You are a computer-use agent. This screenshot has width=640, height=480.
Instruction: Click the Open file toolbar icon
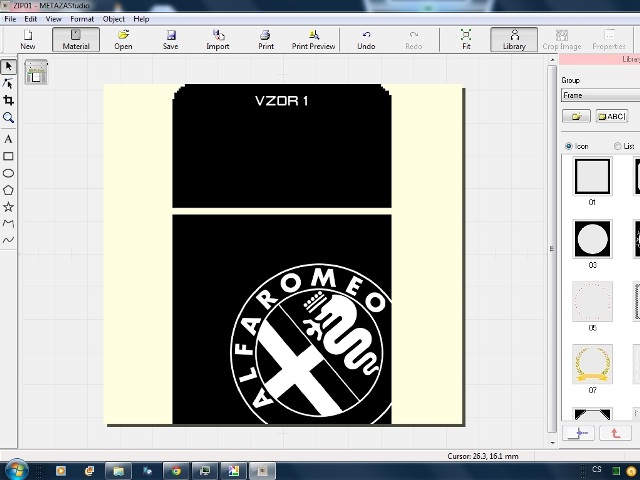click(123, 40)
